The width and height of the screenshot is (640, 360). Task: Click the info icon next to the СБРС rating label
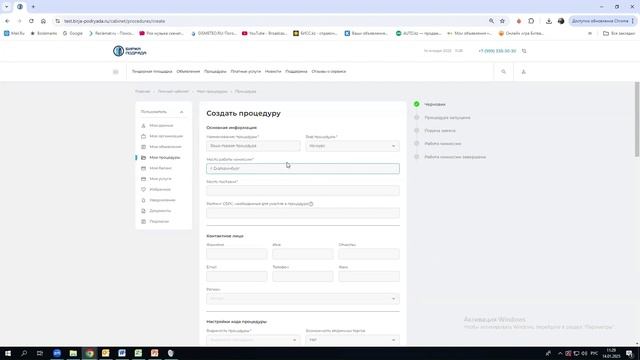click(x=311, y=204)
